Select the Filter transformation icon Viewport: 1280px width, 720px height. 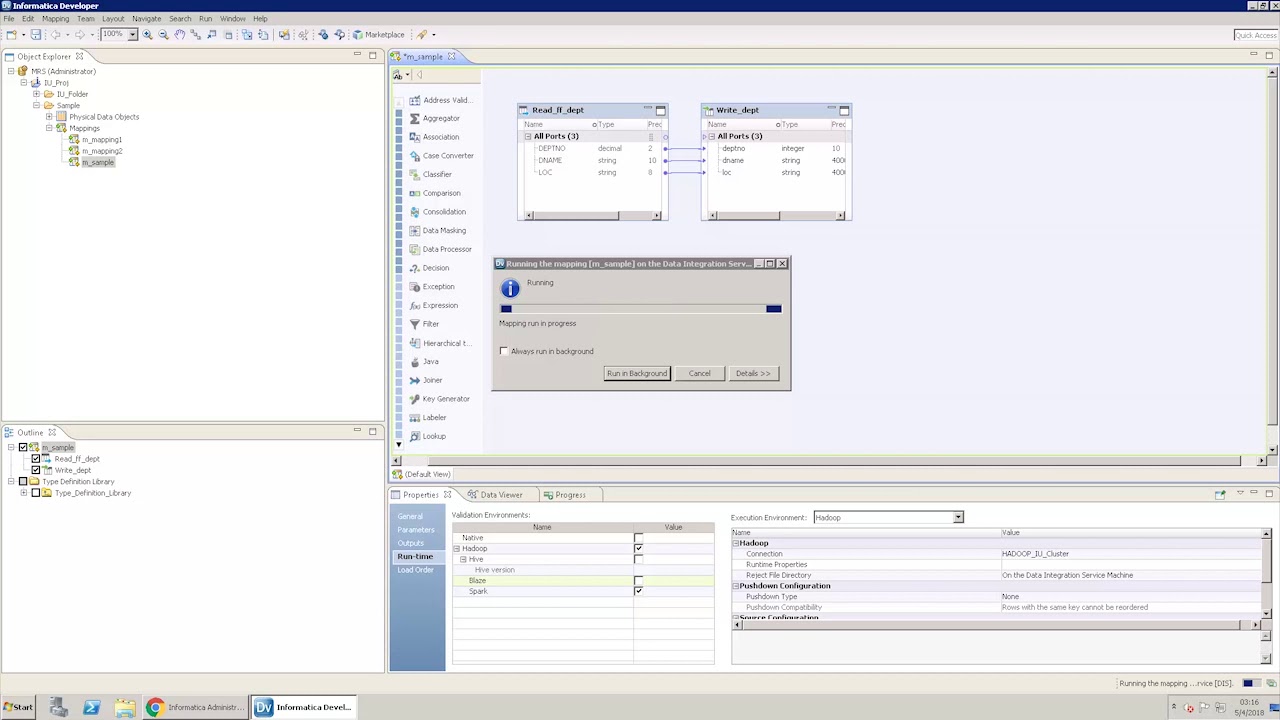tap(415, 324)
